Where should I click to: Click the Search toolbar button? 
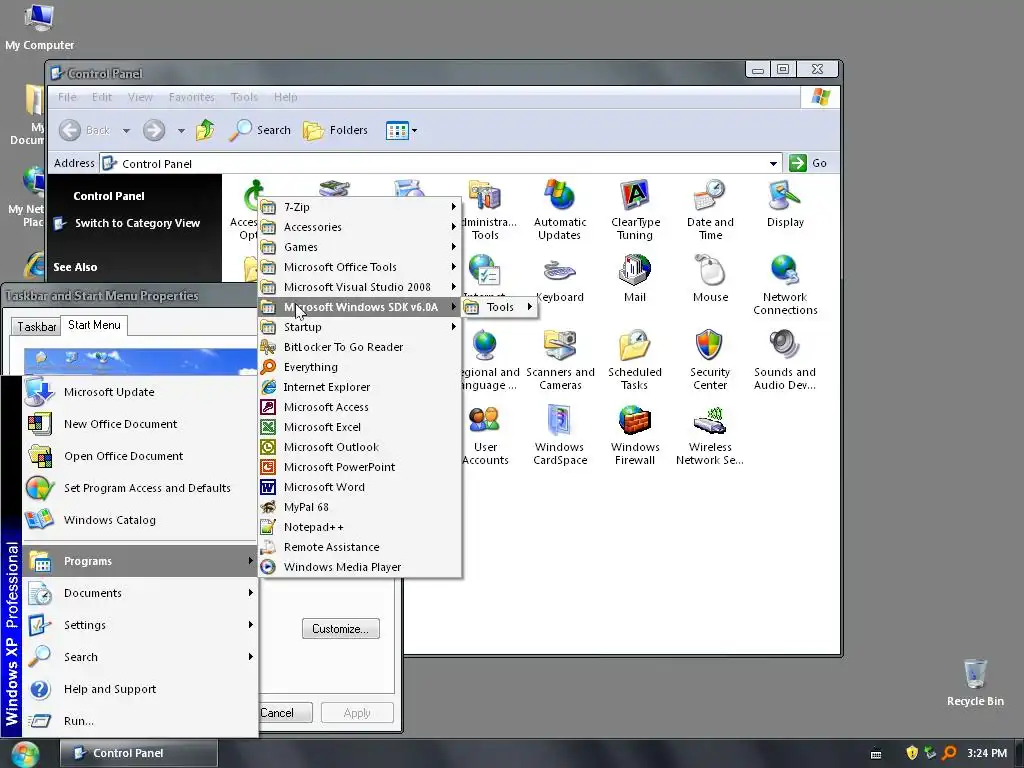pyautogui.click(x=260, y=130)
